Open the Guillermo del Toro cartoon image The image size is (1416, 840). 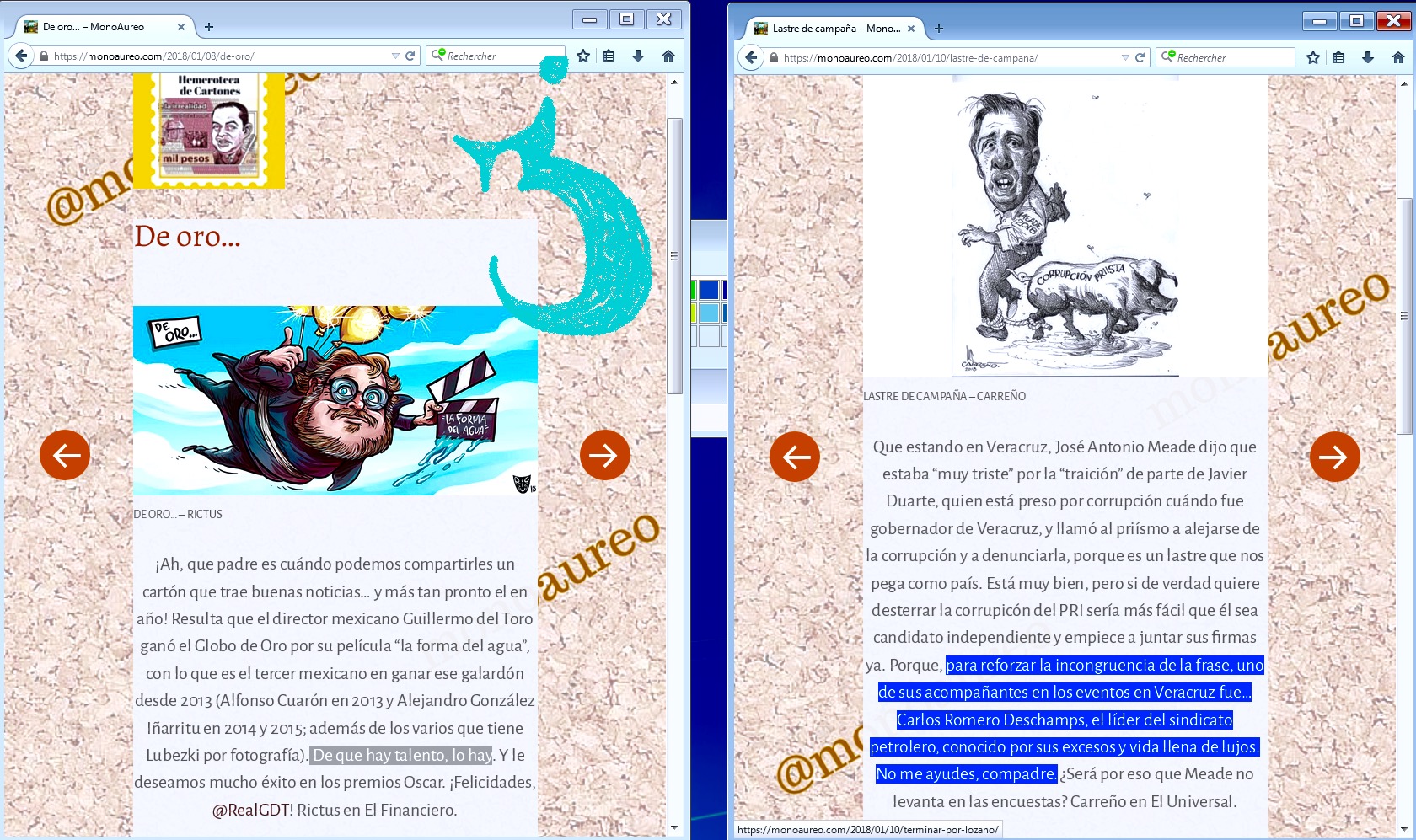click(x=335, y=400)
